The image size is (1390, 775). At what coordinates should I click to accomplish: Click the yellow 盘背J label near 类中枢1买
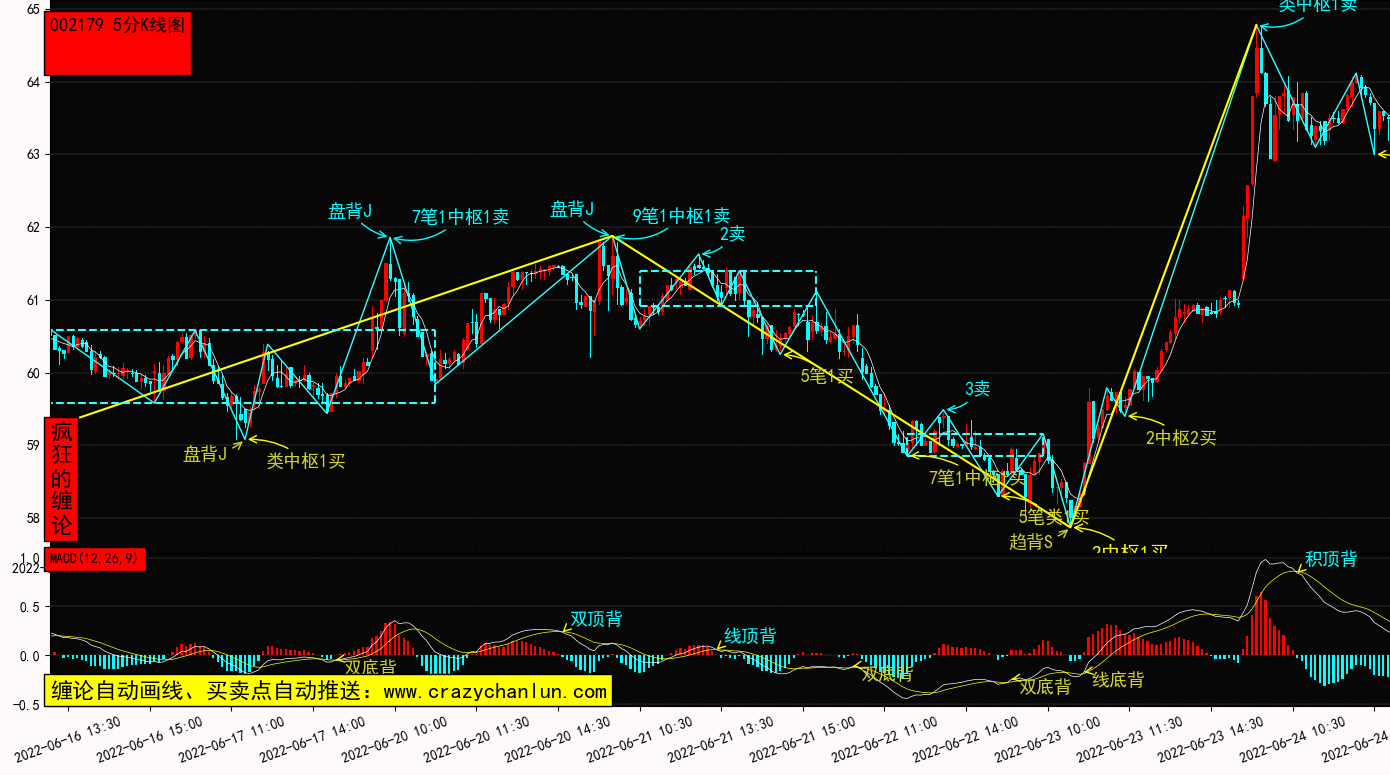205,455
